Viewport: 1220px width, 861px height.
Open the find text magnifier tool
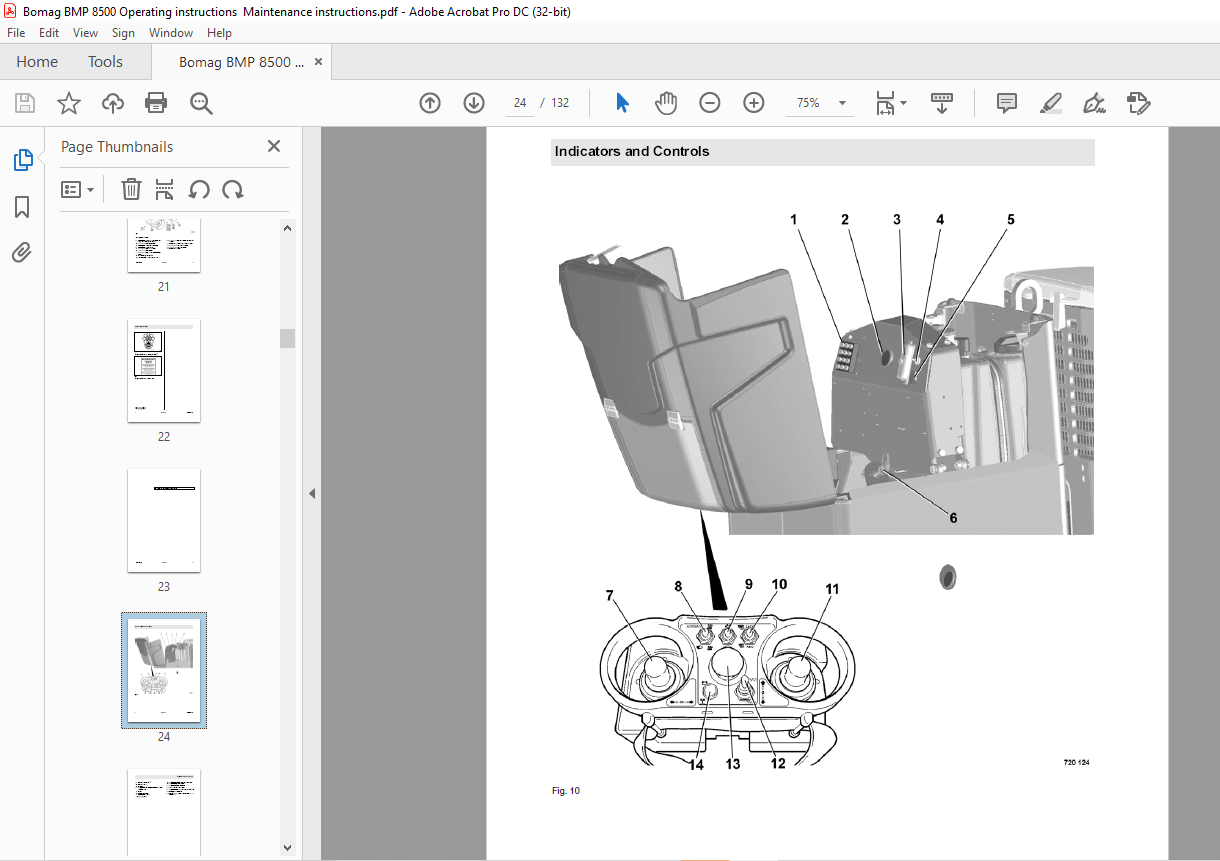(201, 103)
